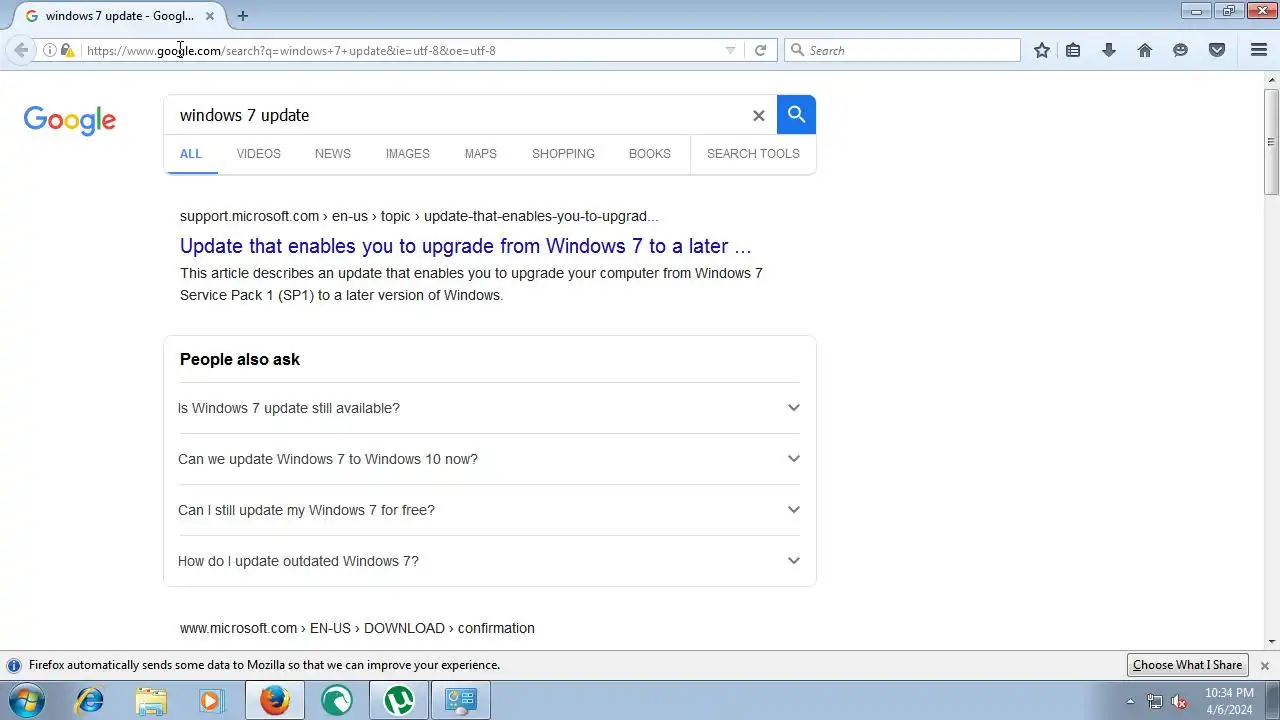This screenshot has height=720, width=1280.
Task: Expand "Can I still update my Windows 7 for free?"
Action: coord(489,510)
